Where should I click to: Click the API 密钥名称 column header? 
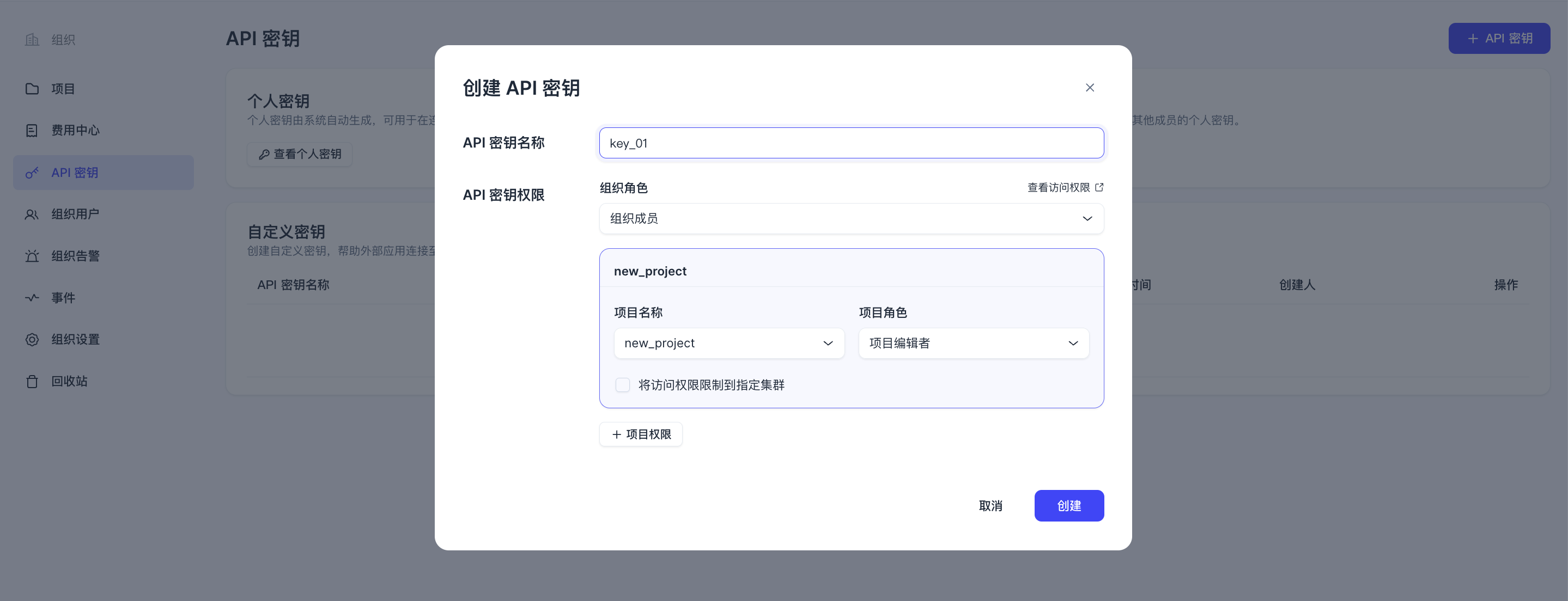293,285
